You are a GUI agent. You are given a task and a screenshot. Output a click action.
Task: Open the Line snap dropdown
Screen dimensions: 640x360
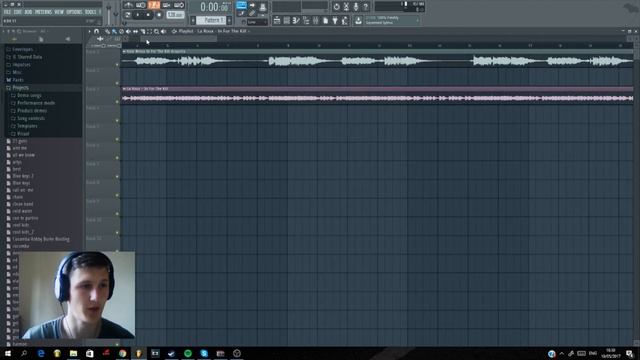(x=256, y=22)
